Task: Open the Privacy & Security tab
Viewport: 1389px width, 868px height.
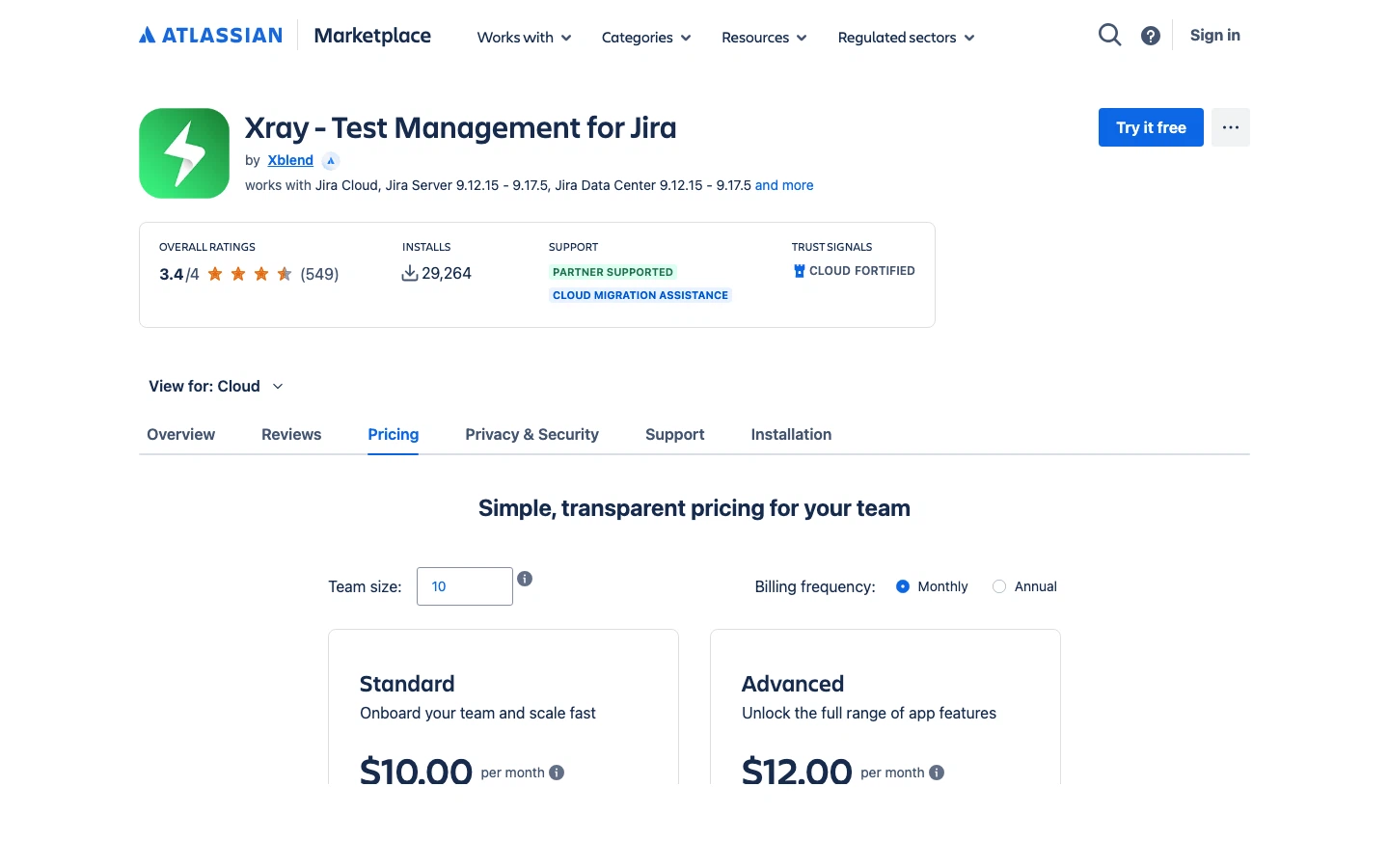Action: click(531, 435)
